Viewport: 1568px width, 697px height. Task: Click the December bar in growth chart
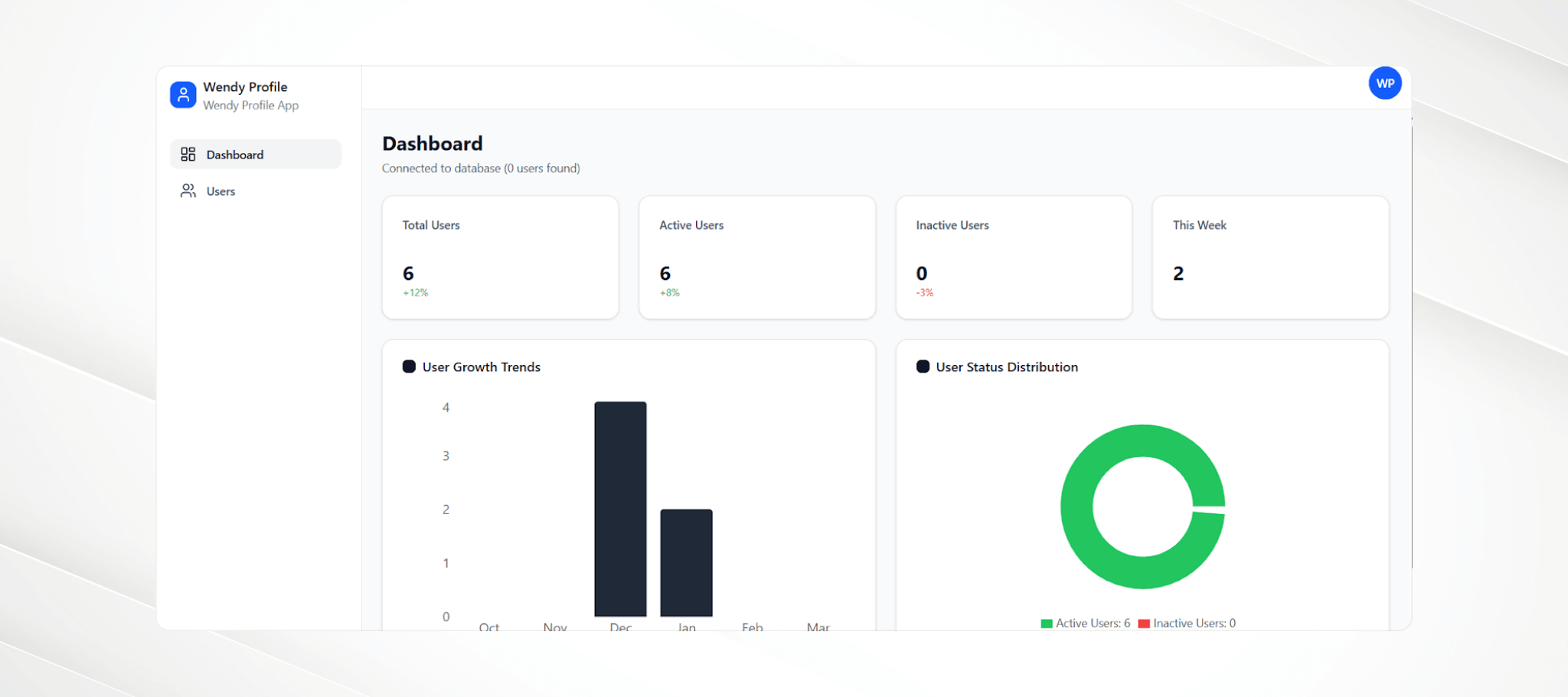click(x=620, y=509)
